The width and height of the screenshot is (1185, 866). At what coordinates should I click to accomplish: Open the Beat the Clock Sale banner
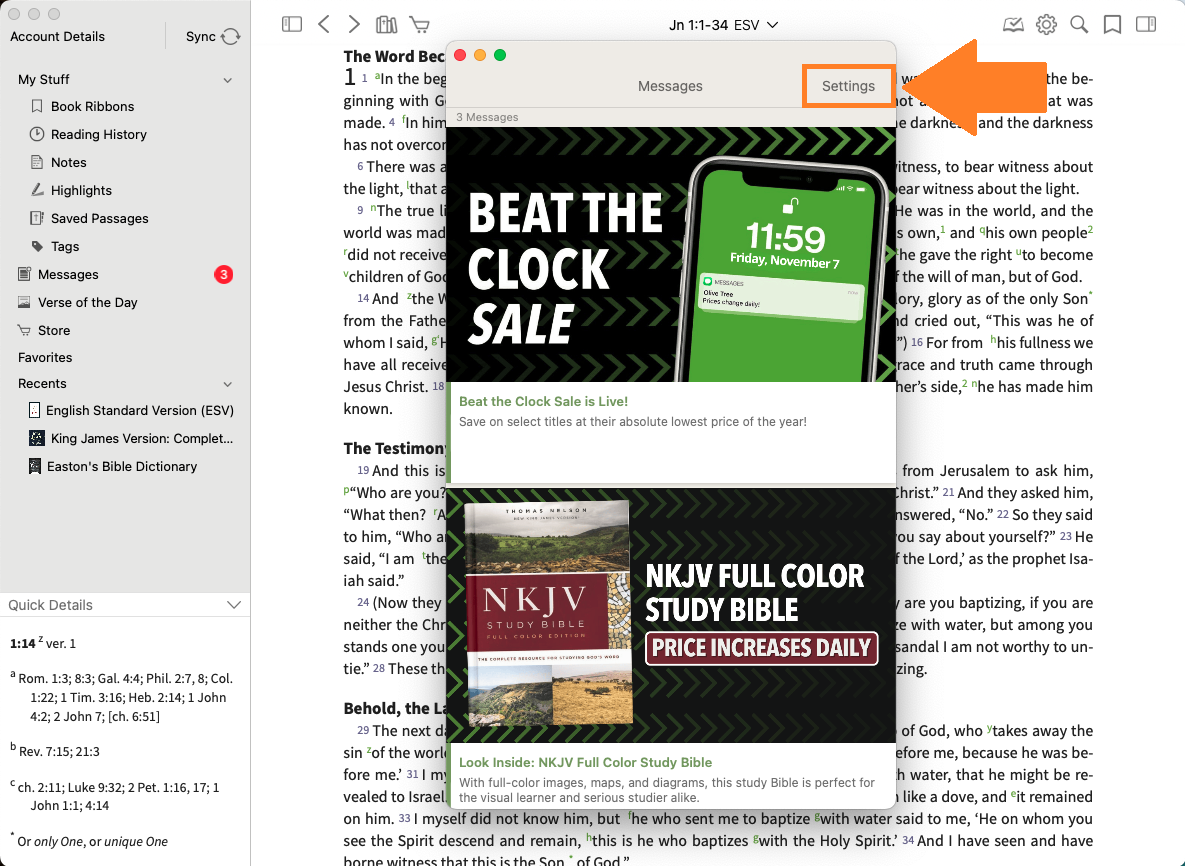(670, 255)
